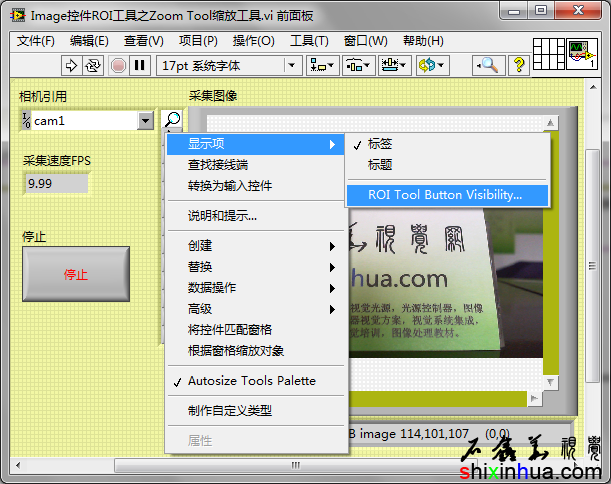Click the window horizontal scrollbar thumb
This screenshot has height=484, width=611.
click(x=295, y=465)
